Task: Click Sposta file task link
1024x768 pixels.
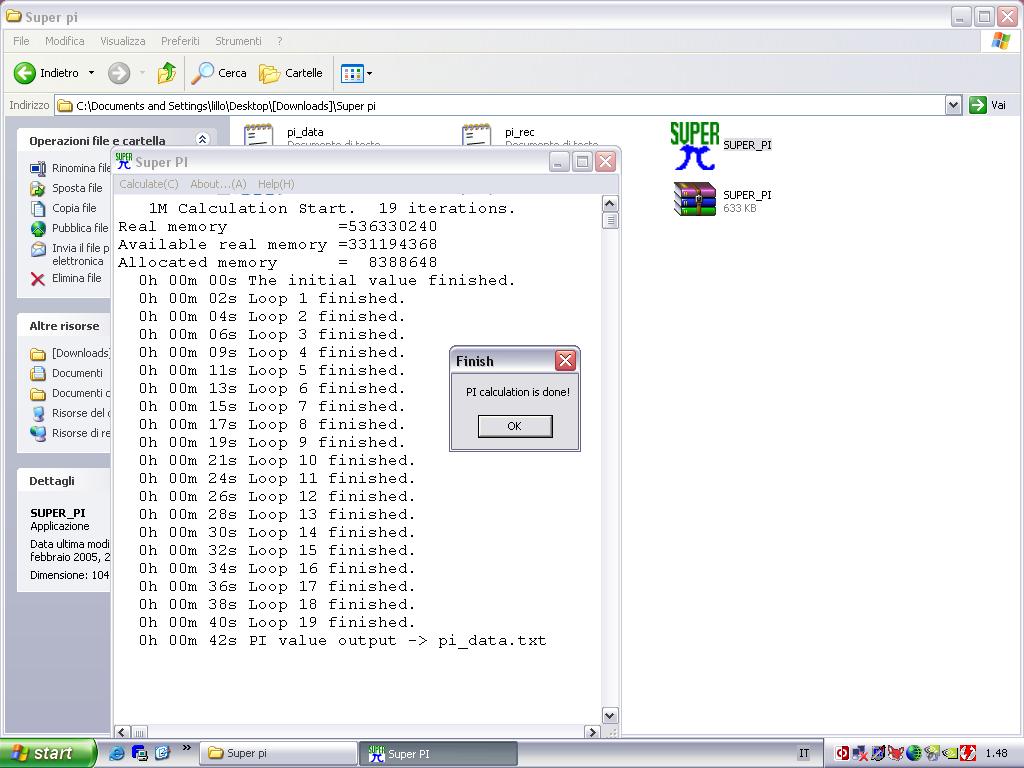Action: [77, 188]
